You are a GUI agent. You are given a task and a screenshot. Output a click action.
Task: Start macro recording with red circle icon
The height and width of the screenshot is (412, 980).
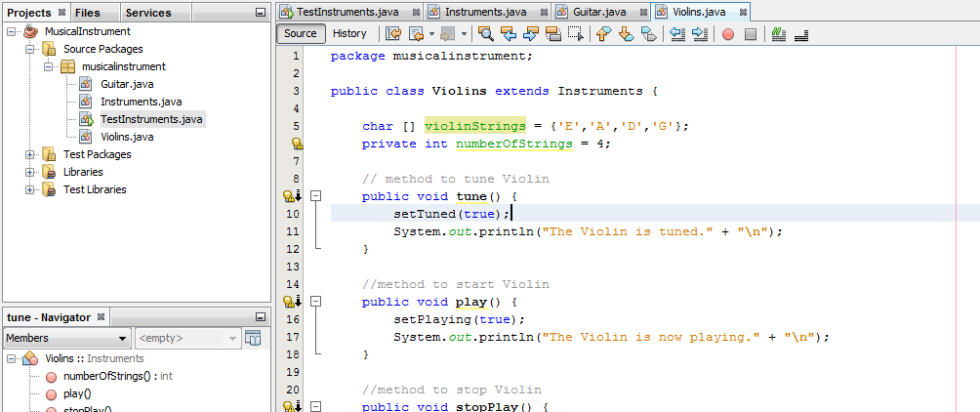[x=727, y=34]
